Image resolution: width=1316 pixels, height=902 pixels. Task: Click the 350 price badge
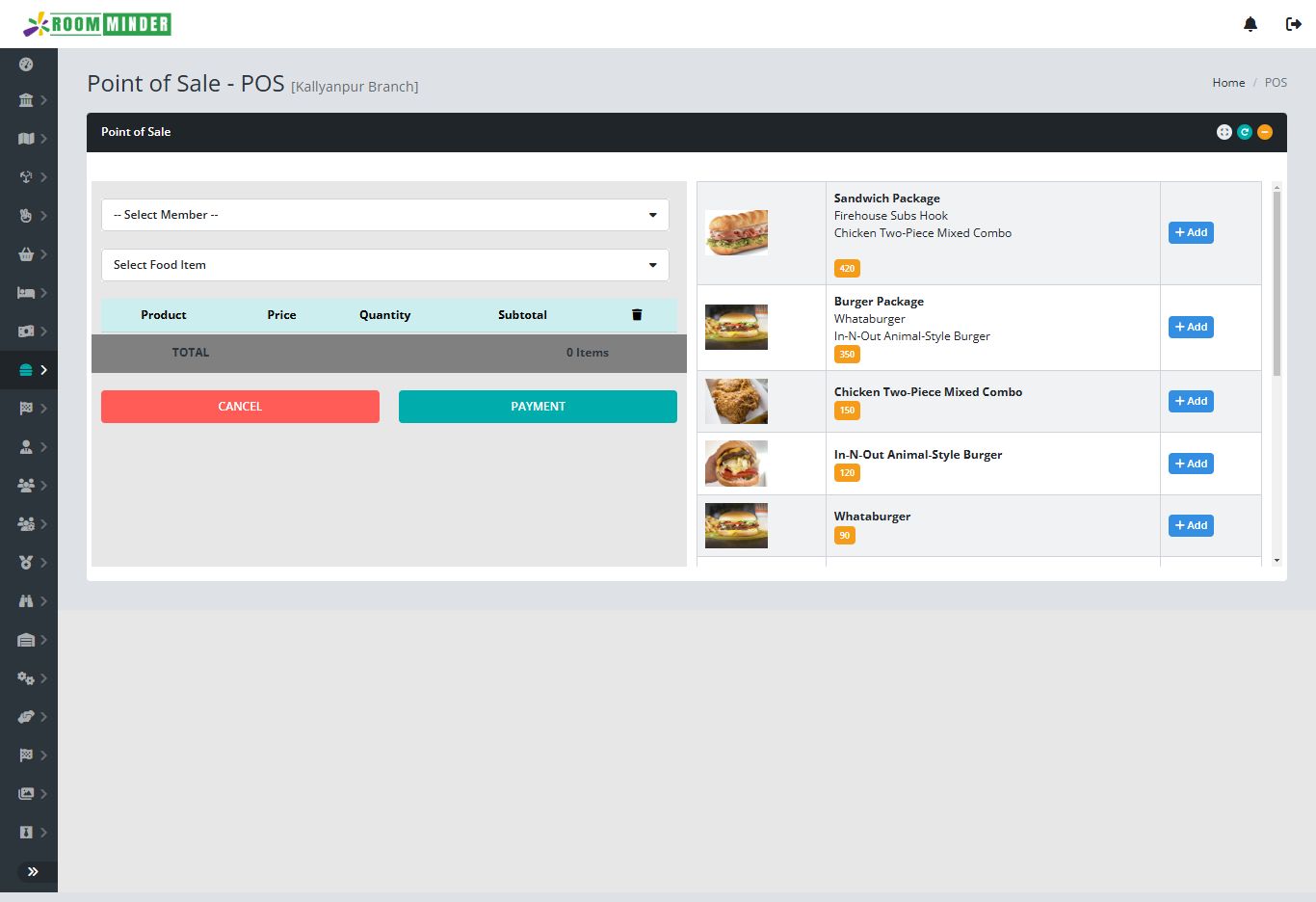(x=847, y=355)
